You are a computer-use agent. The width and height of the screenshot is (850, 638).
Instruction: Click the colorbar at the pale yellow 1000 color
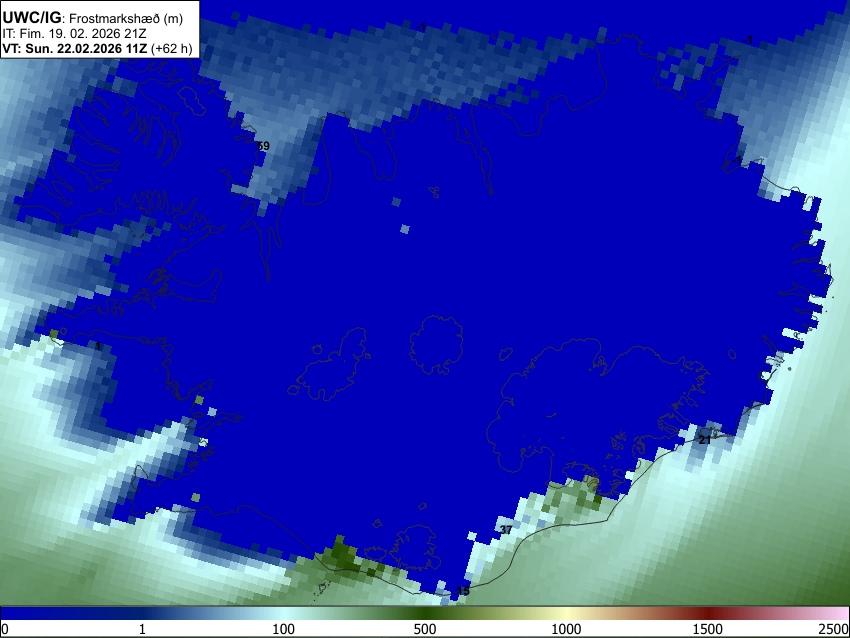[x=566, y=613]
